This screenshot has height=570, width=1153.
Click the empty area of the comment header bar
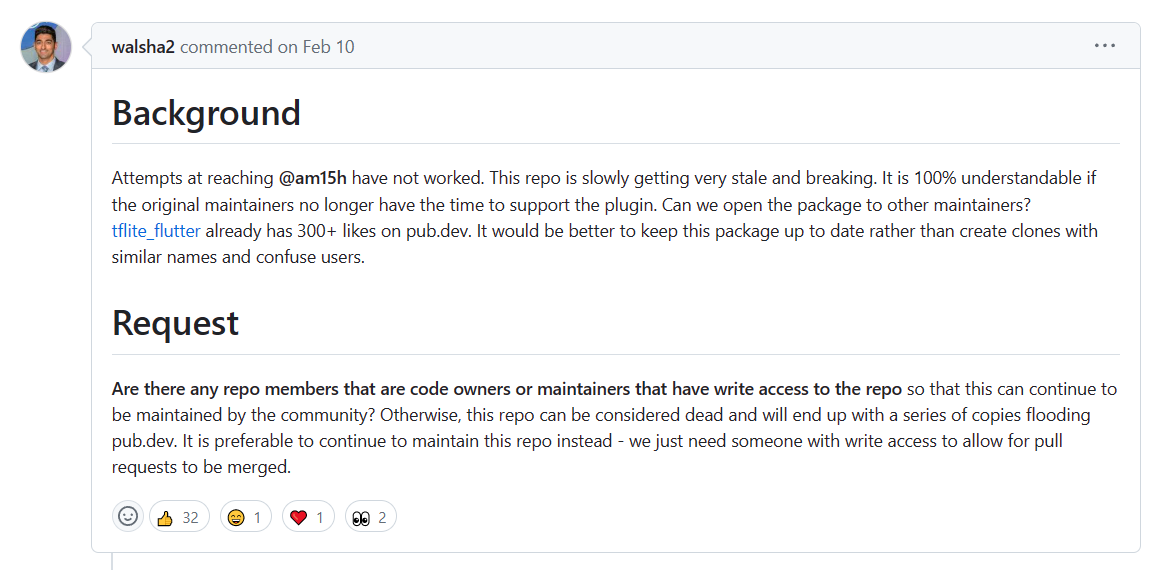(x=721, y=46)
